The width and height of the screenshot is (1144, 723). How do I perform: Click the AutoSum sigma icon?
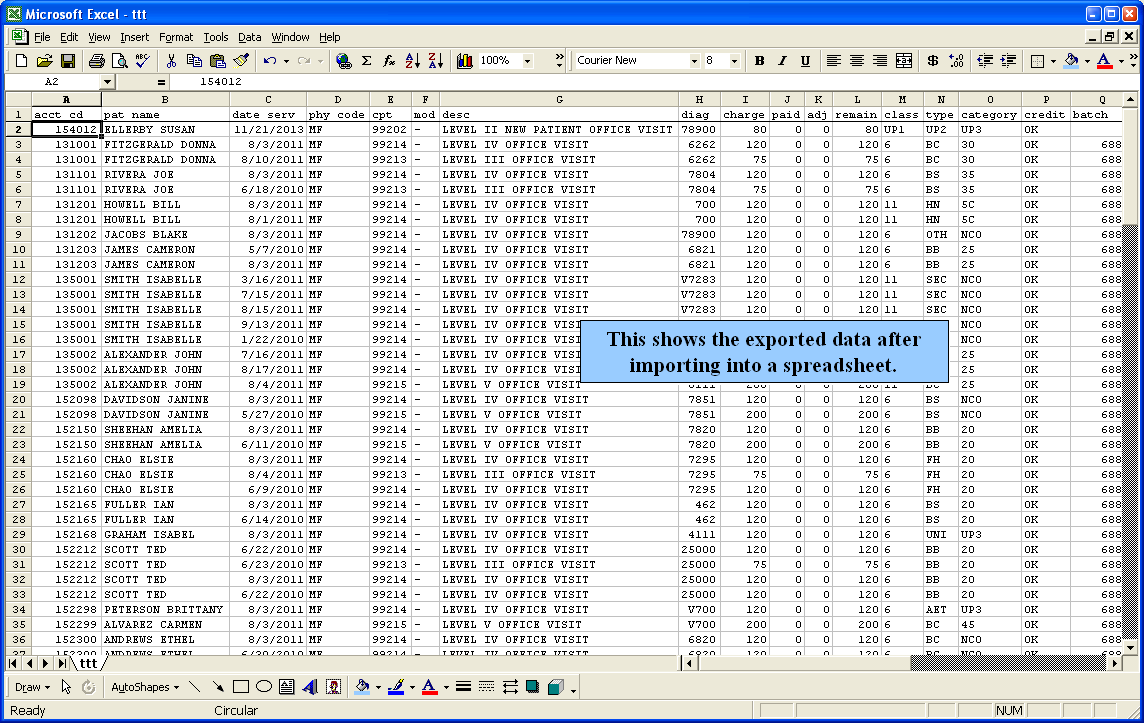coord(367,61)
